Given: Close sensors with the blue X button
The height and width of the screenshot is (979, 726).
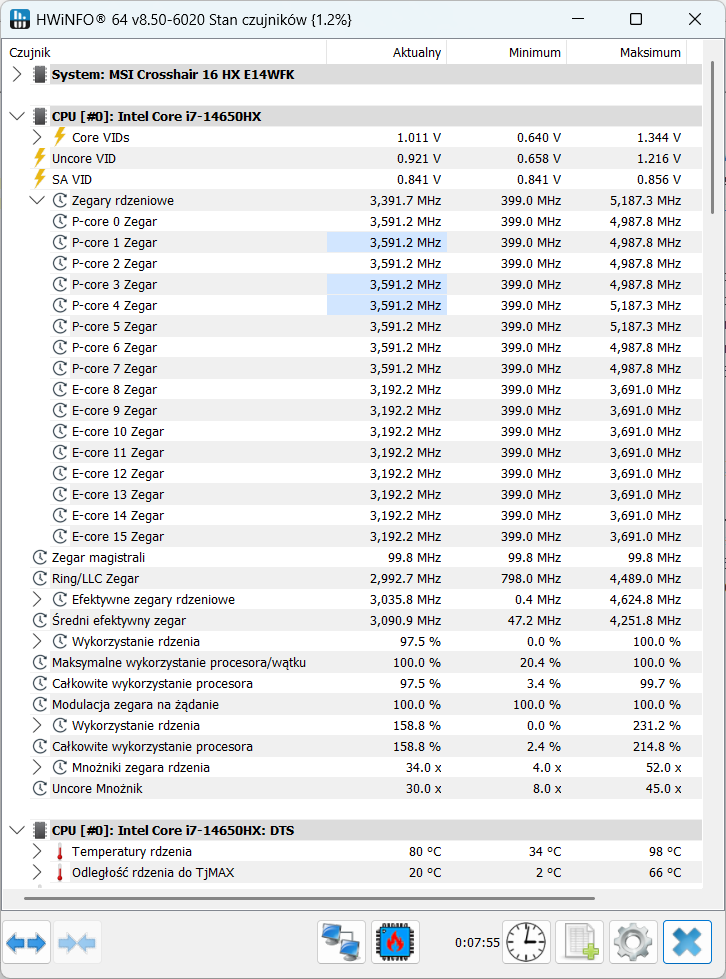Looking at the screenshot, I should tap(687, 942).
